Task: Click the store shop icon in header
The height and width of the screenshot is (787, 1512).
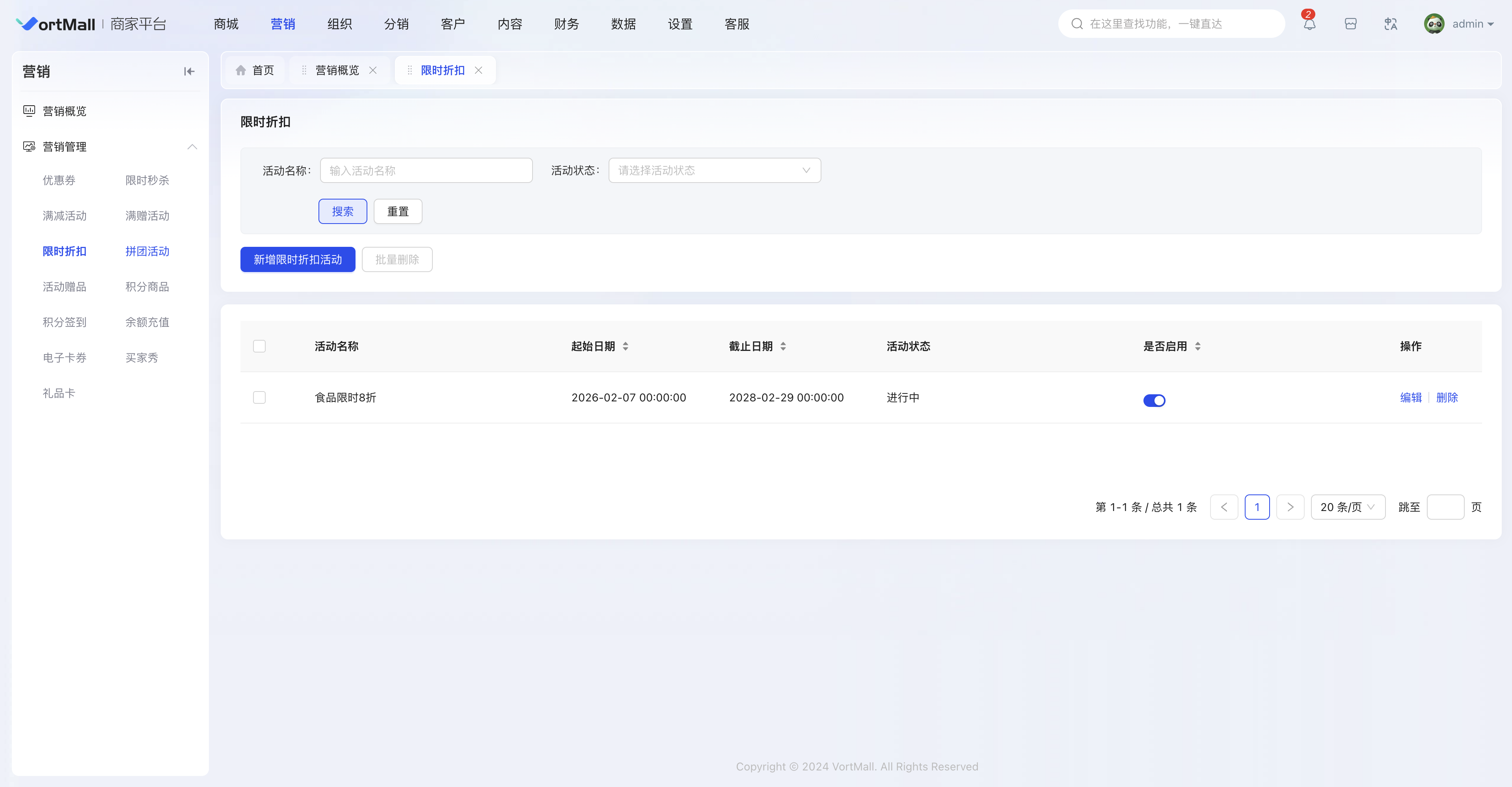Action: [1350, 24]
